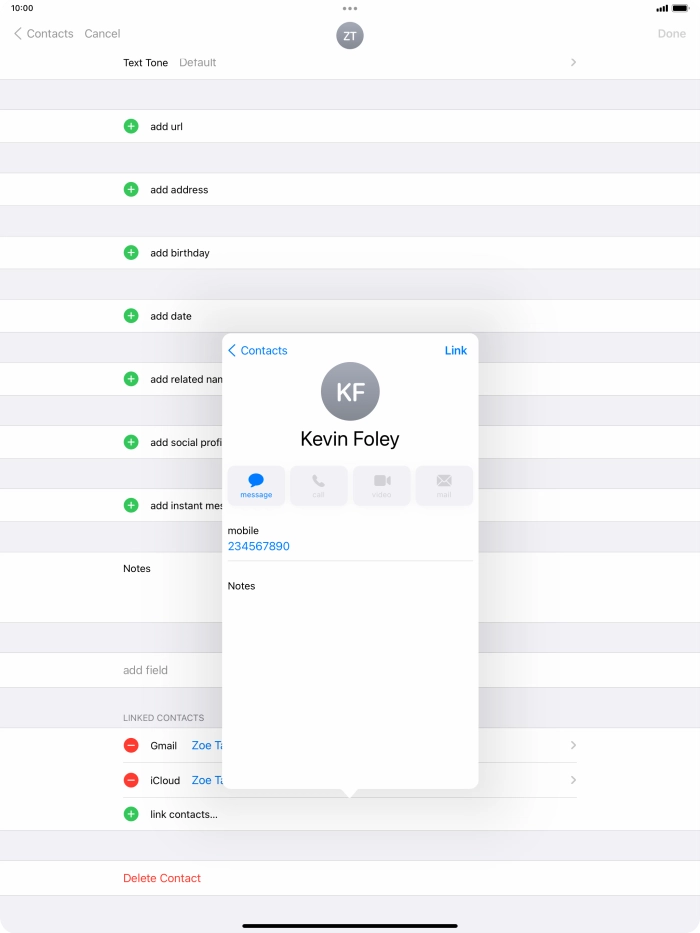Tap the three dots multitasking control at top
This screenshot has width=700, height=933.
point(350,8)
